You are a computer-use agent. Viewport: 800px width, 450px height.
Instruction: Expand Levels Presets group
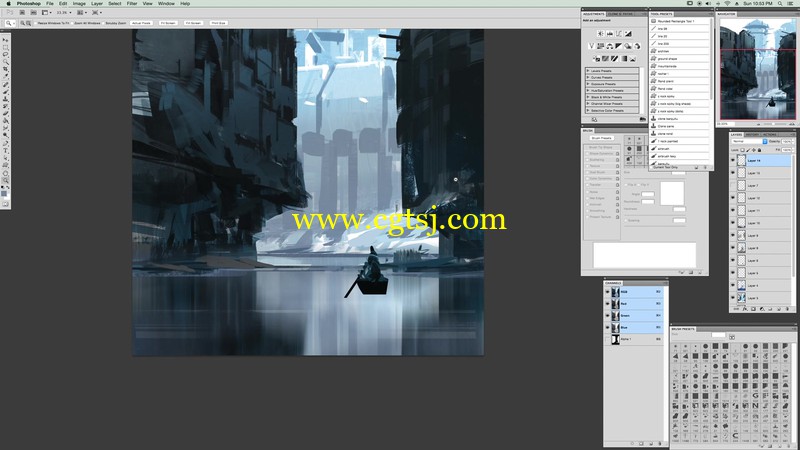588,71
